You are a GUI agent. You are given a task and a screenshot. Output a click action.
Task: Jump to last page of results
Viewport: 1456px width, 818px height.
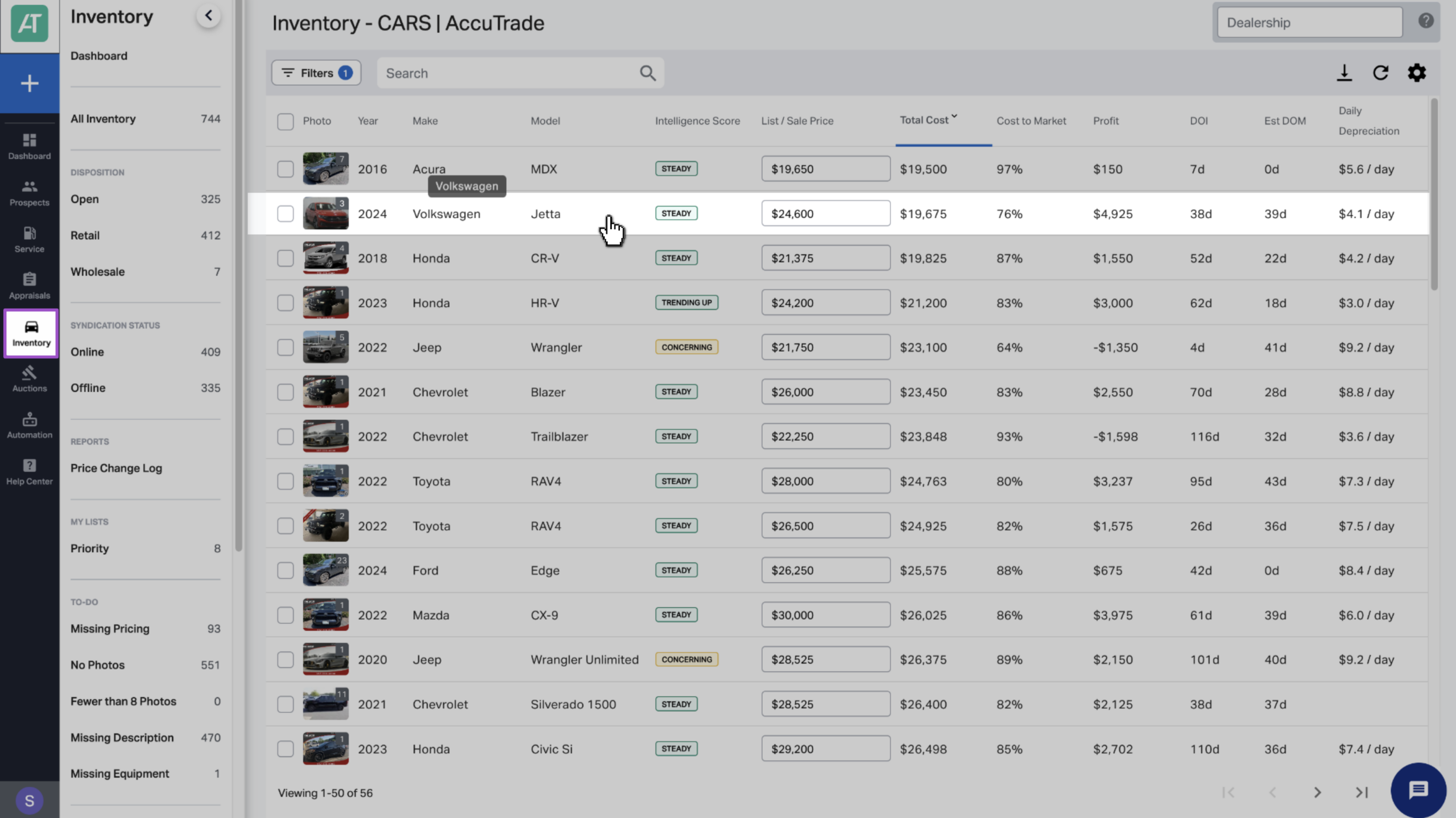coord(1362,792)
